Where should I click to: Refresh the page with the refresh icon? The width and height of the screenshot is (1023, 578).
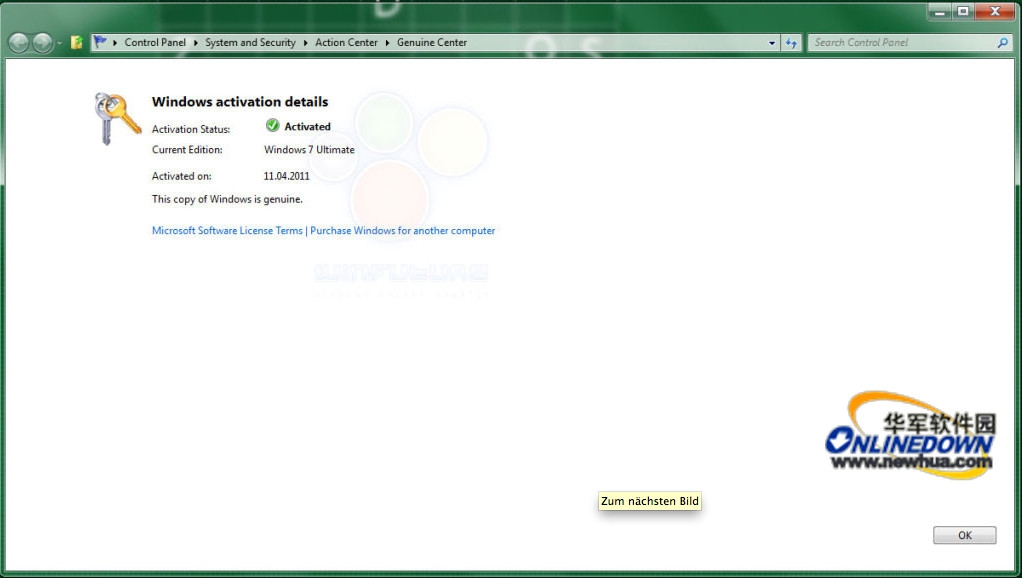[x=791, y=43]
